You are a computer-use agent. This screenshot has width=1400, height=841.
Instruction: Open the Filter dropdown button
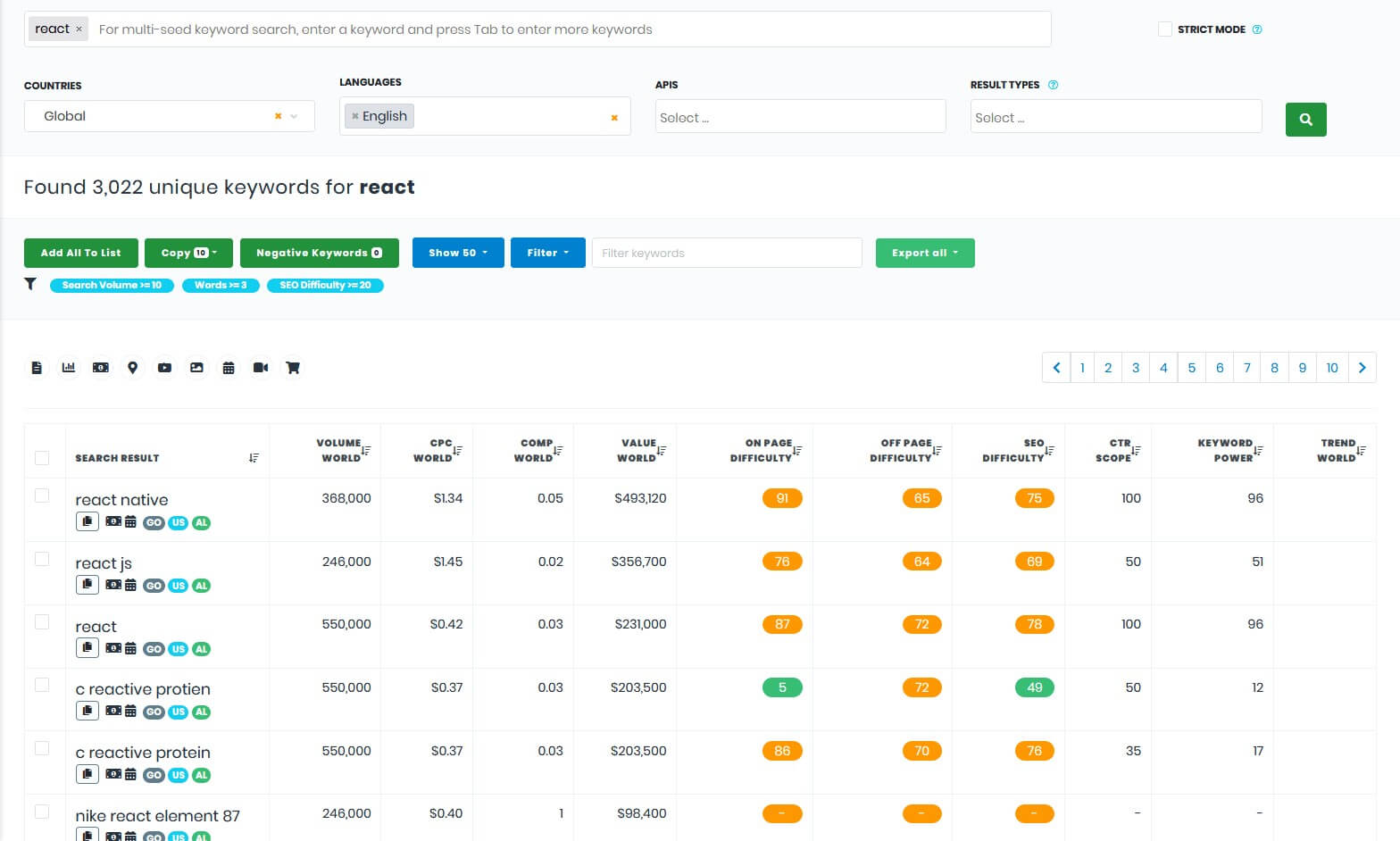coord(547,253)
